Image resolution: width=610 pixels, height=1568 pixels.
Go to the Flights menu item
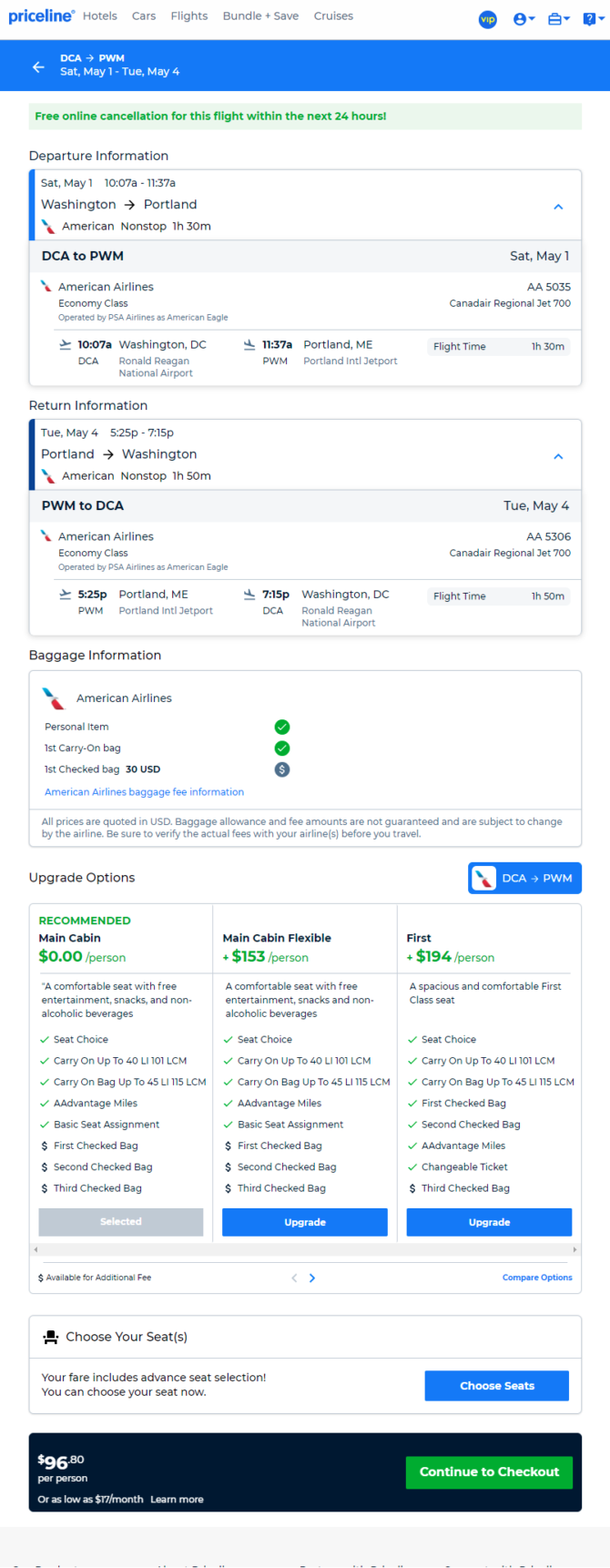(x=189, y=15)
